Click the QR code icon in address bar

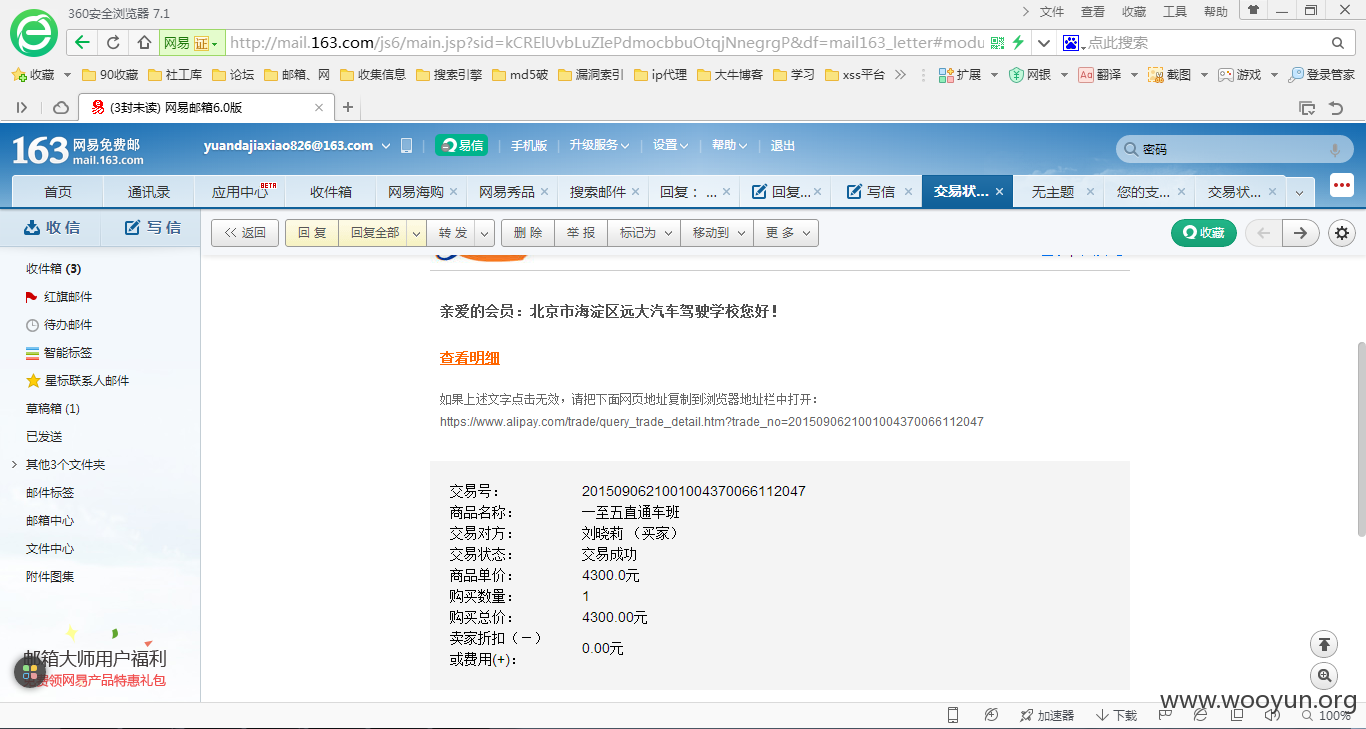click(x=997, y=43)
